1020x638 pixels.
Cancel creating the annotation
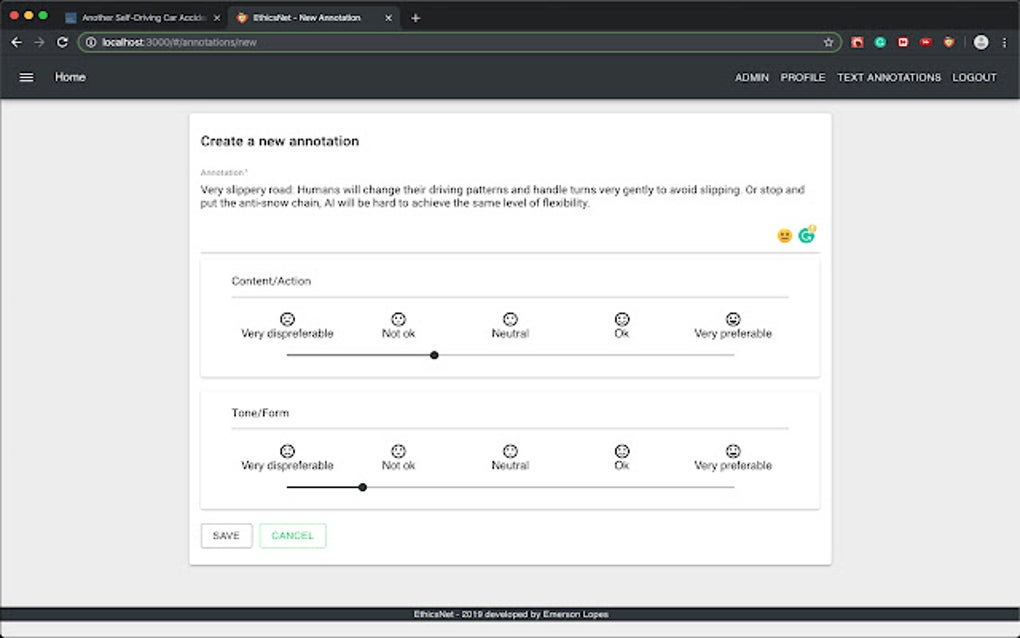(292, 535)
